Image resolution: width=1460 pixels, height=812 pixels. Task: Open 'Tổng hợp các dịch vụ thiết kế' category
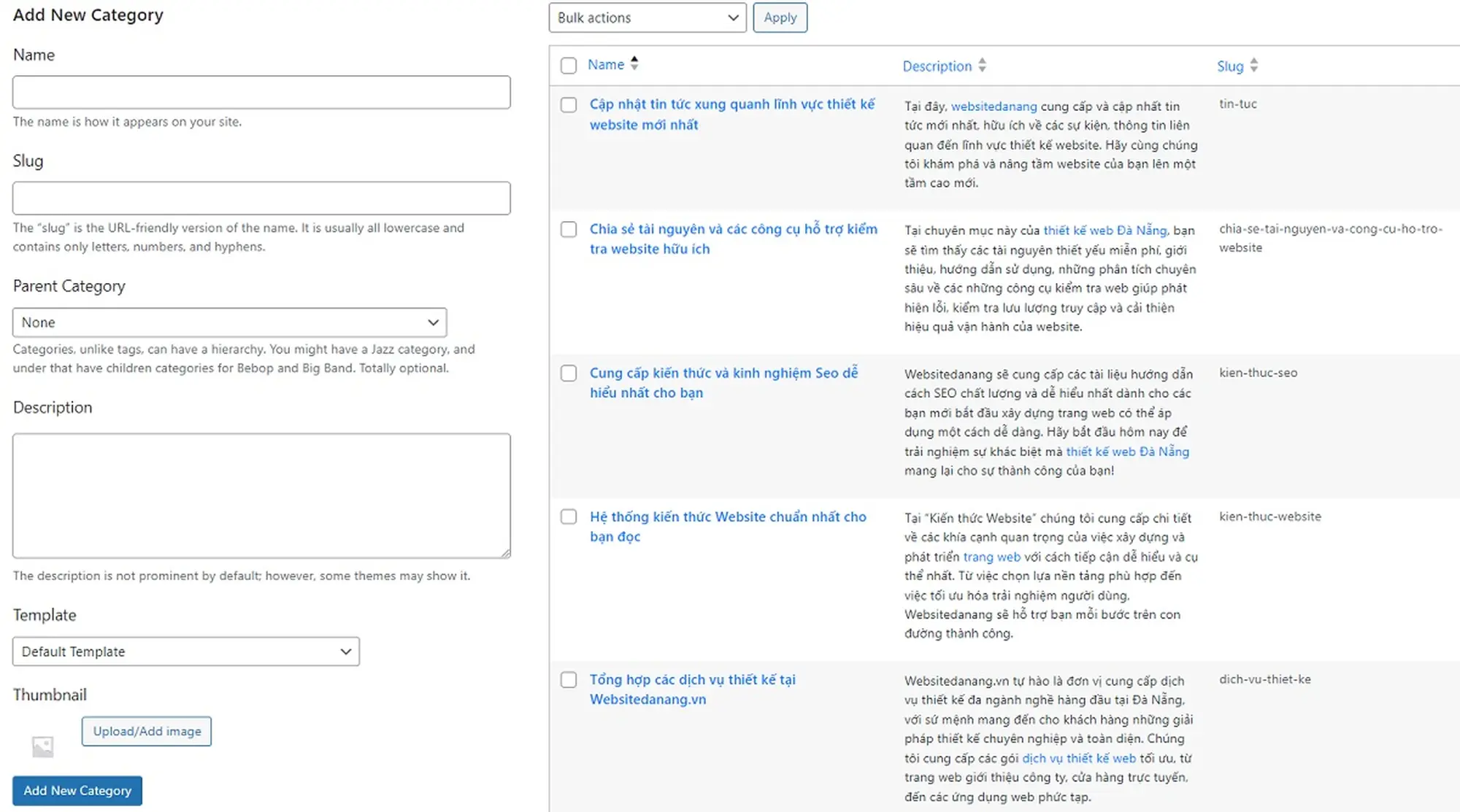(693, 689)
